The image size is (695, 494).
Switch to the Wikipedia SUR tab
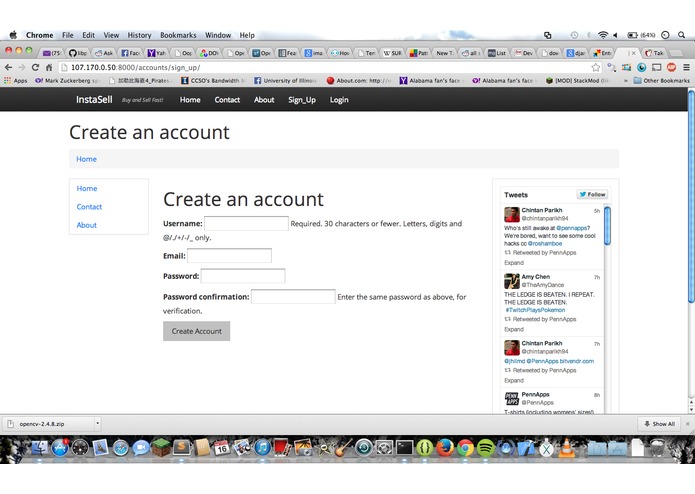pyautogui.click(x=392, y=53)
